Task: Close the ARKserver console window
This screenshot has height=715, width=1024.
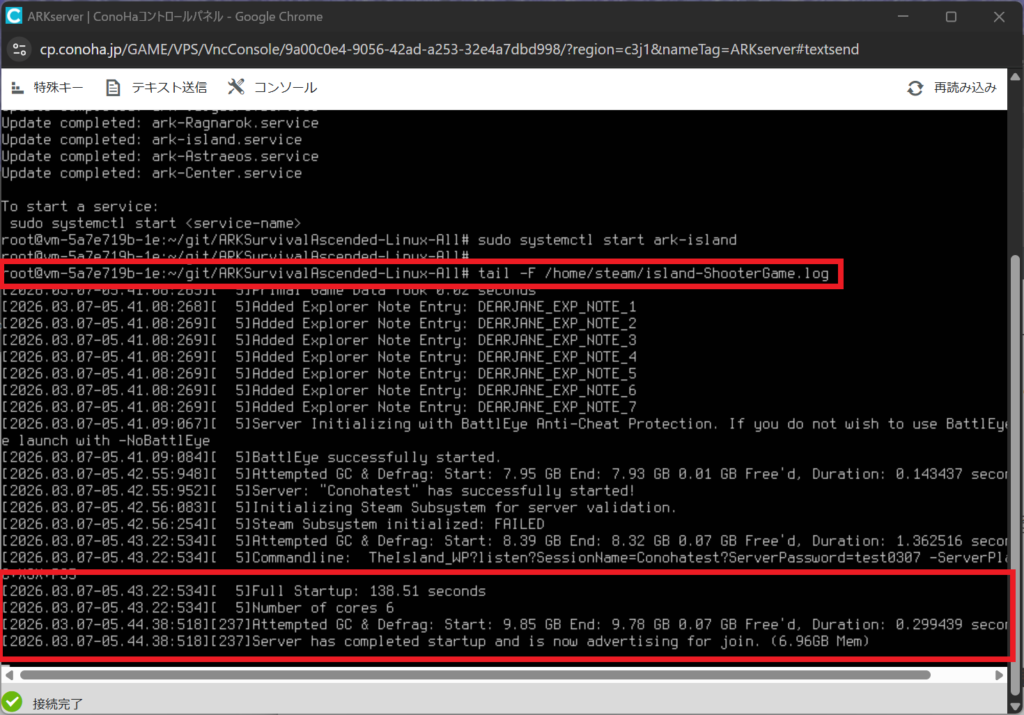Action: [996, 17]
